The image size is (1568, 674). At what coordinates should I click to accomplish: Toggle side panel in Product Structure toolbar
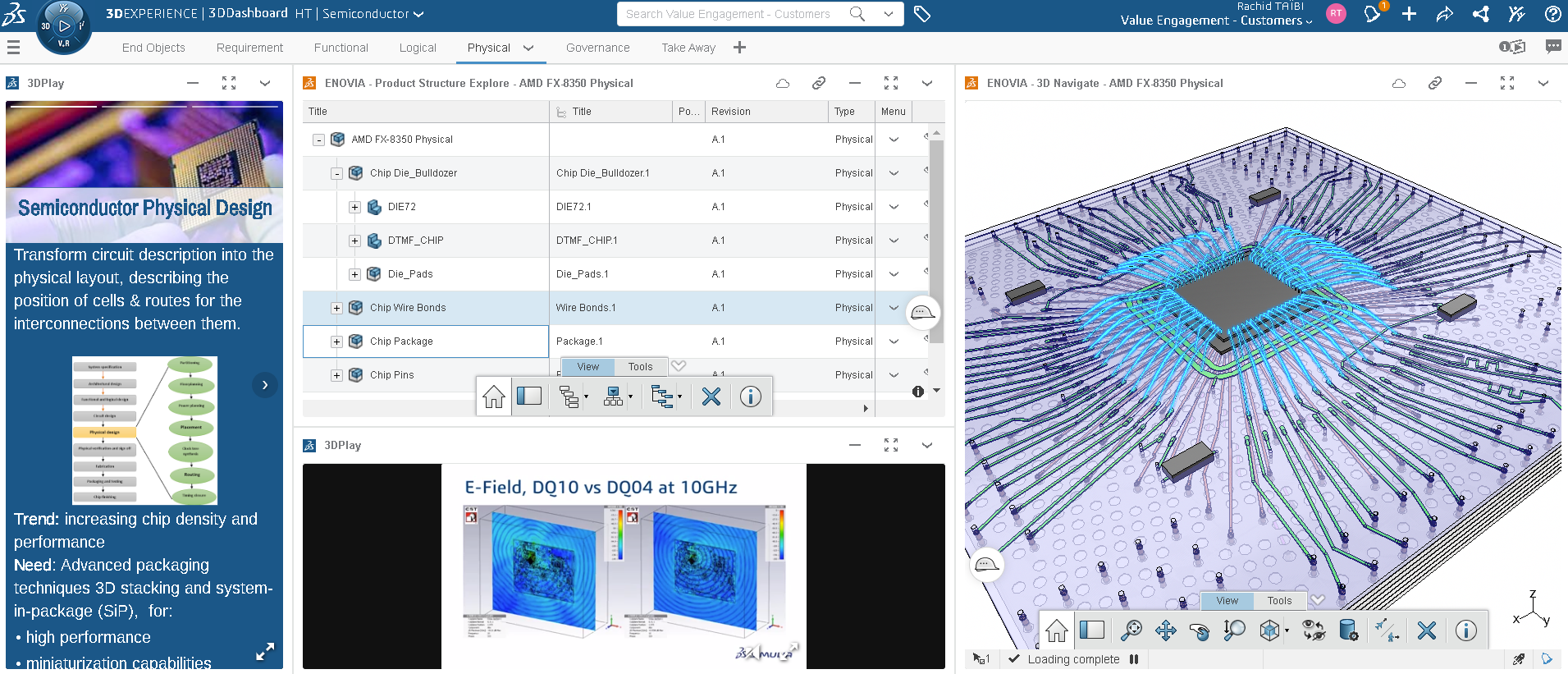click(x=529, y=397)
